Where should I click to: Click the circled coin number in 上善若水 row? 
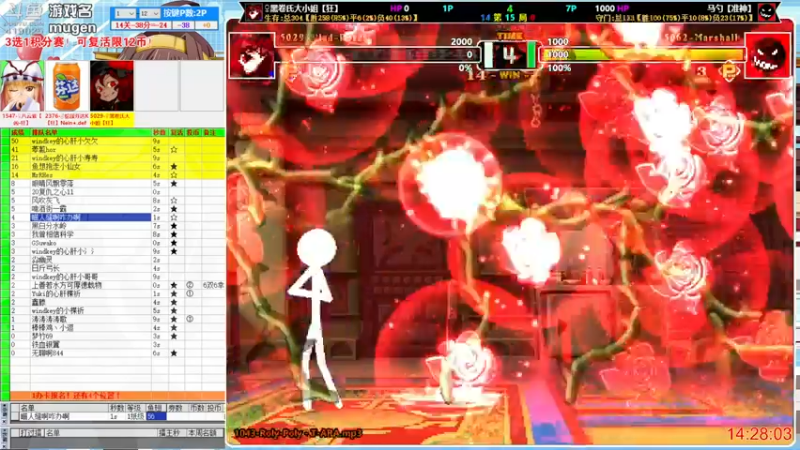[x=190, y=285]
